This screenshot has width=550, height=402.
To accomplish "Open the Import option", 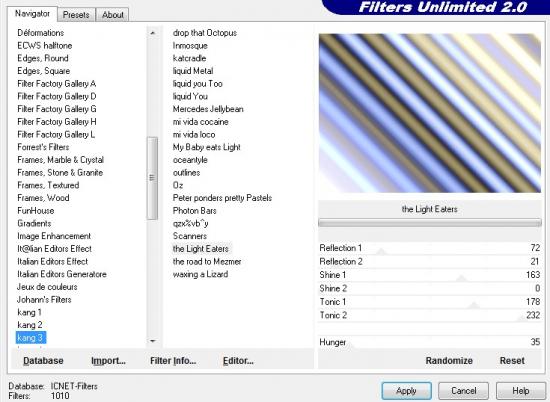I will (x=108, y=361).
